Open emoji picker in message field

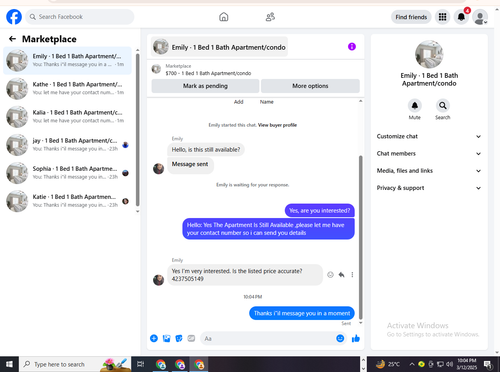340,339
